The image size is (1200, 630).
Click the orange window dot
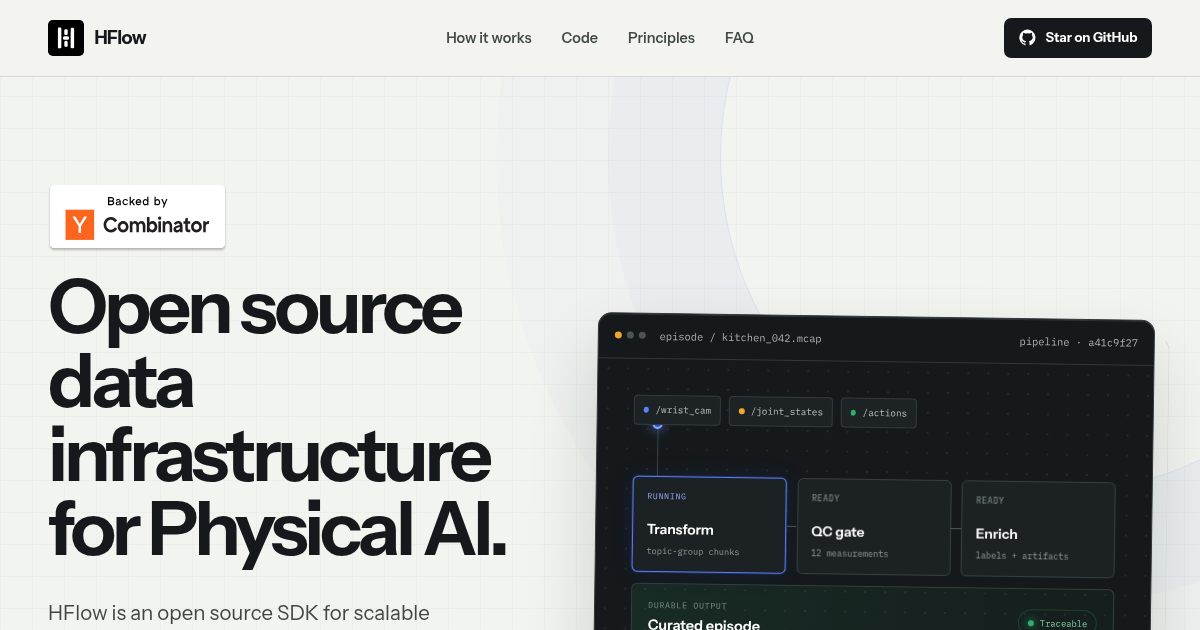pos(618,335)
